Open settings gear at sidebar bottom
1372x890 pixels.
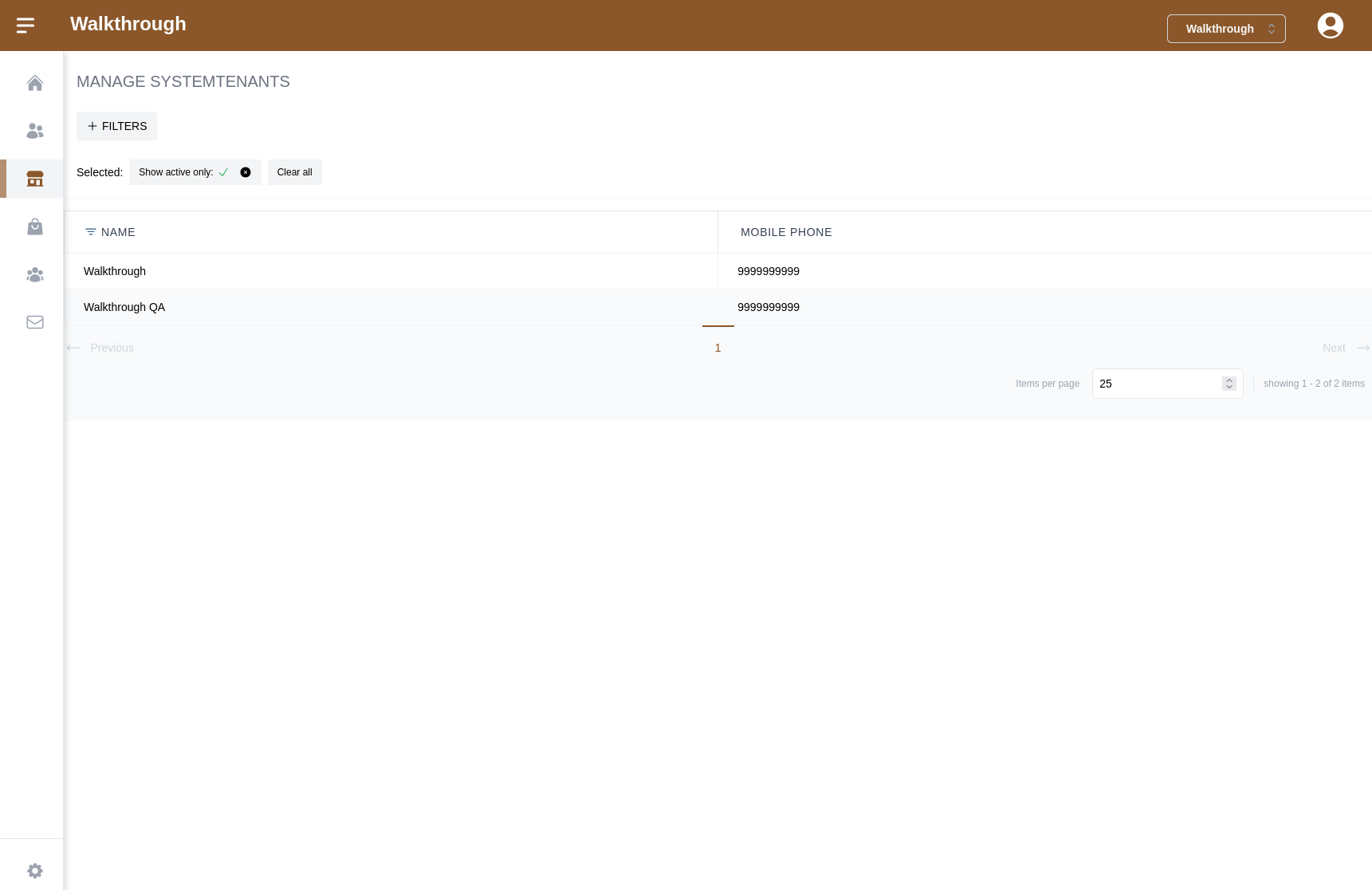(x=34, y=871)
